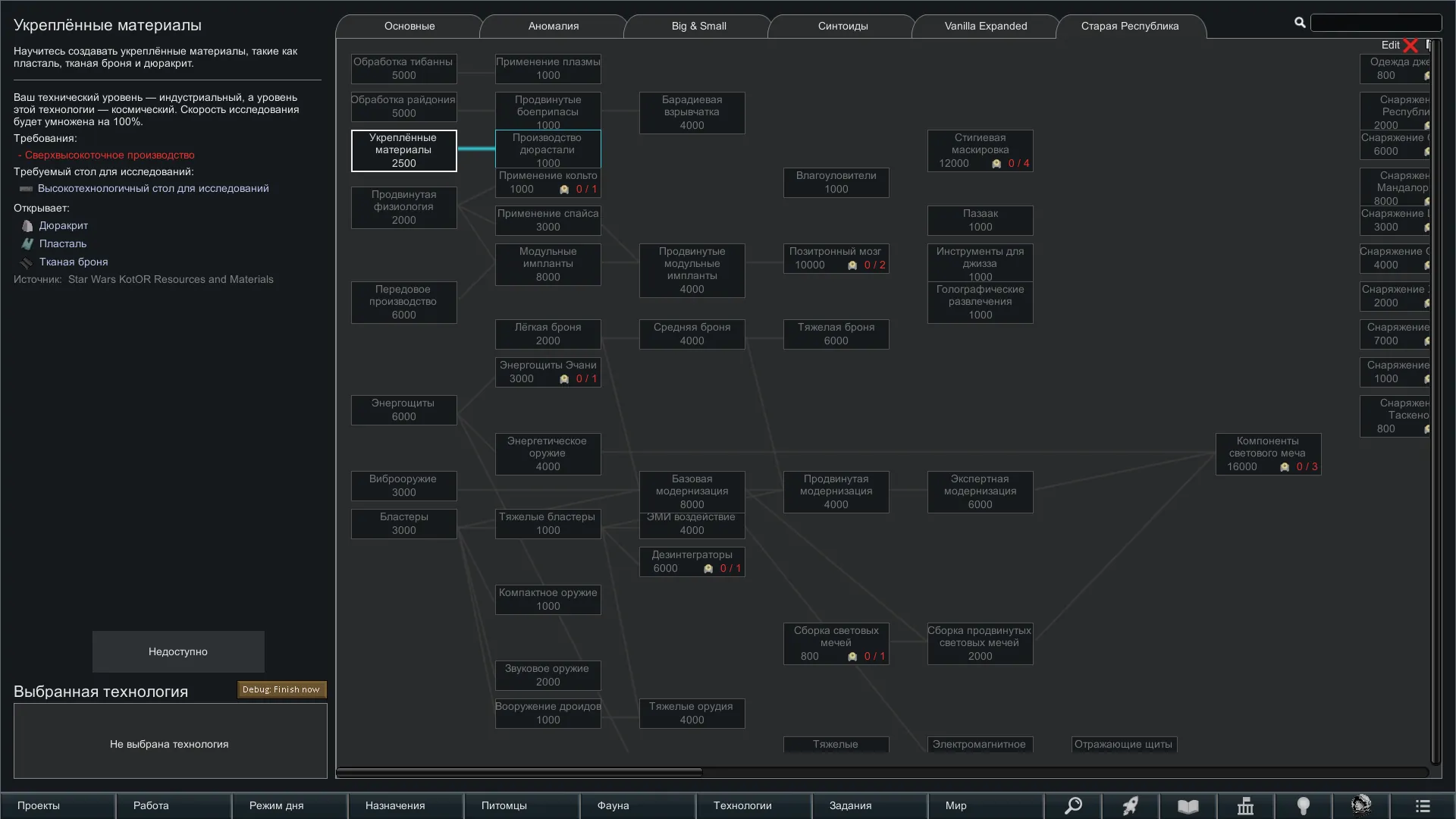Image resolution: width=1456 pixels, height=819 pixels.
Task: Click the Недоступно button
Action: (x=178, y=651)
